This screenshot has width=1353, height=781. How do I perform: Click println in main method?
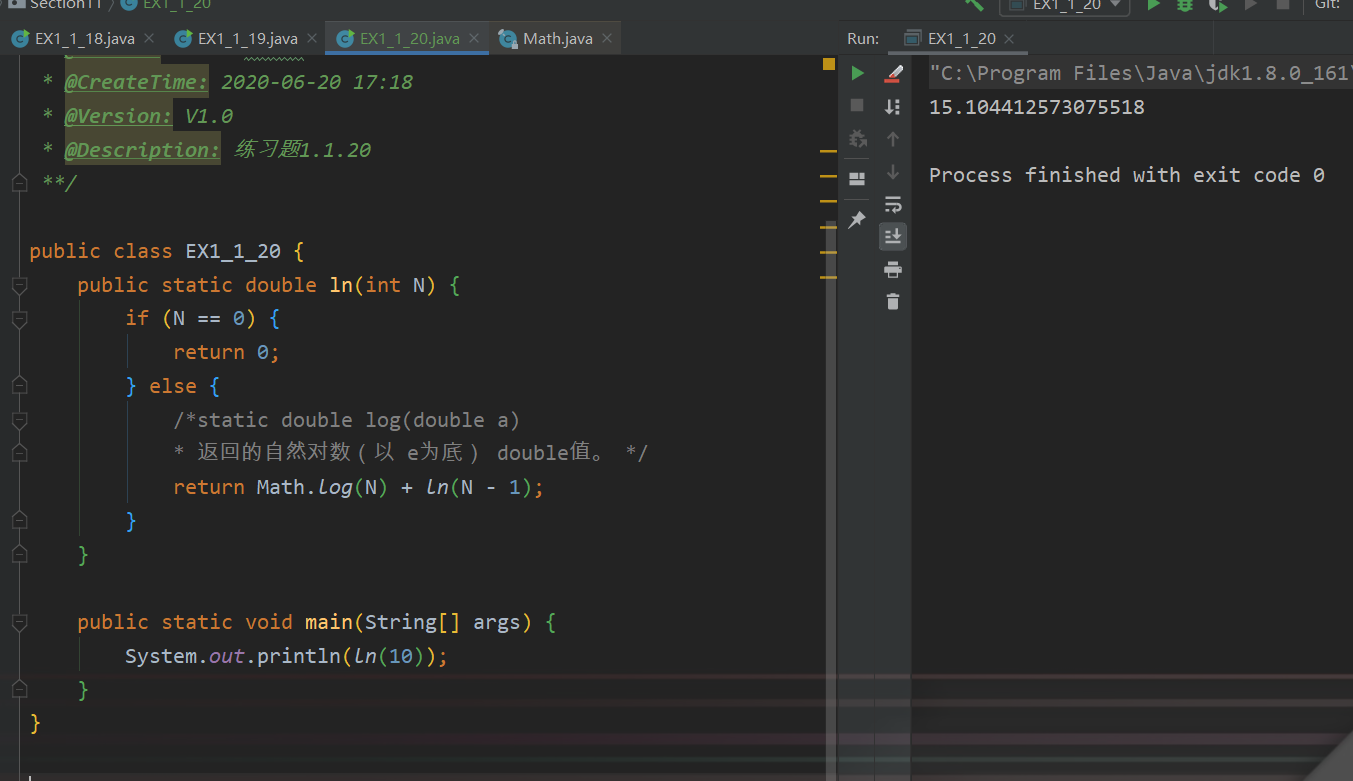(299, 657)
